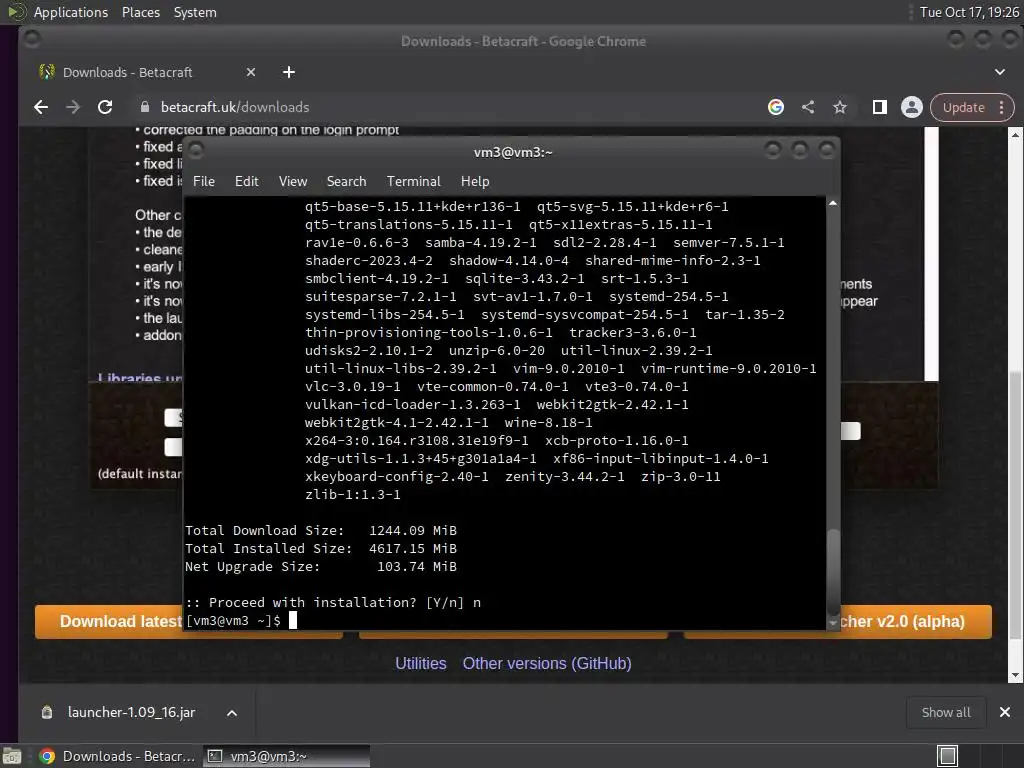The height and width of the screenshot is (768, 1024).
Task: Click the terminal scrollbar thumb
Action: (833, 570)
